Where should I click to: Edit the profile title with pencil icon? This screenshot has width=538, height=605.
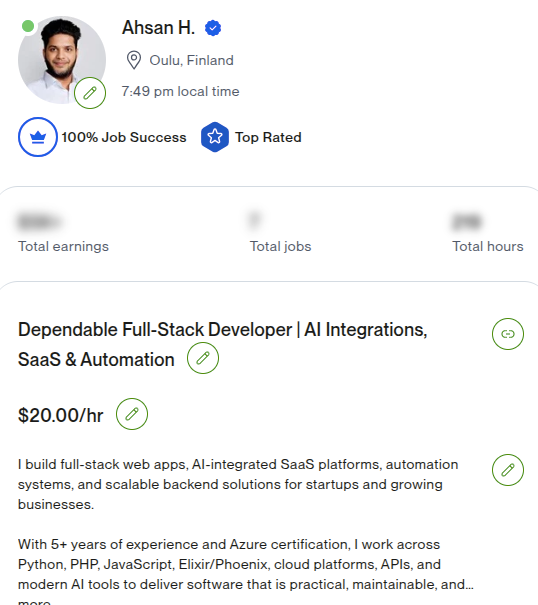point(203,358)
